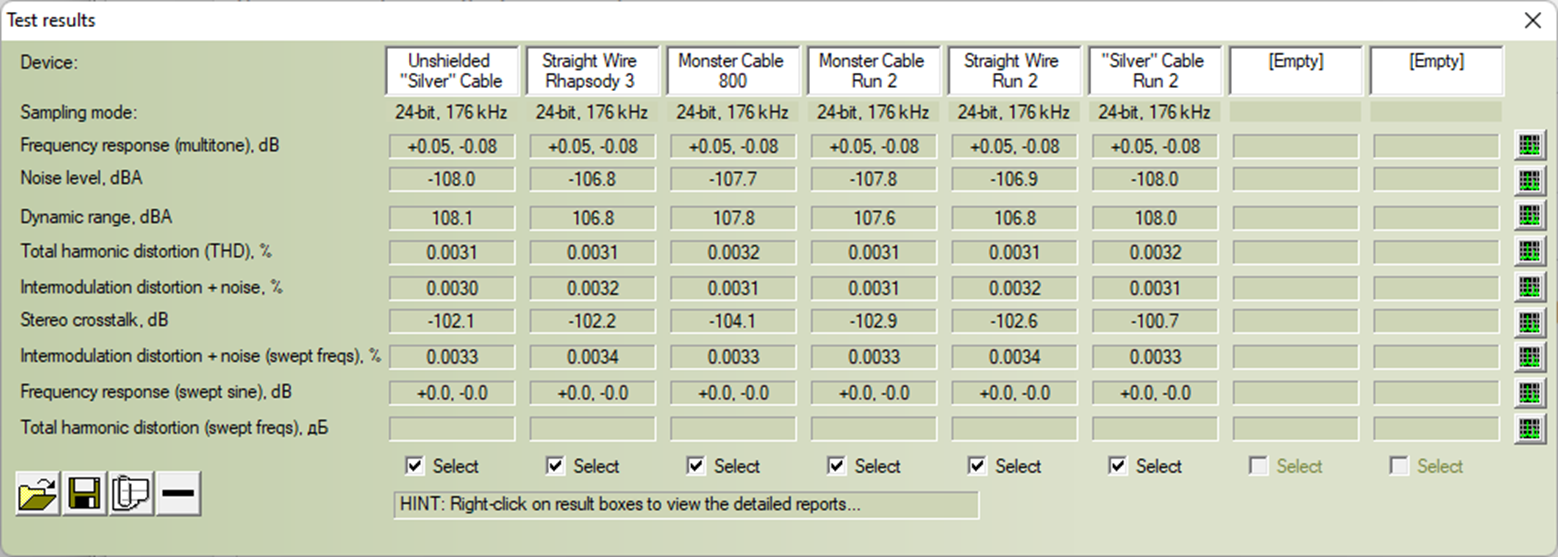
Task: Open intermodulation distortion + noise graph icon
Action: point(1529,288)
